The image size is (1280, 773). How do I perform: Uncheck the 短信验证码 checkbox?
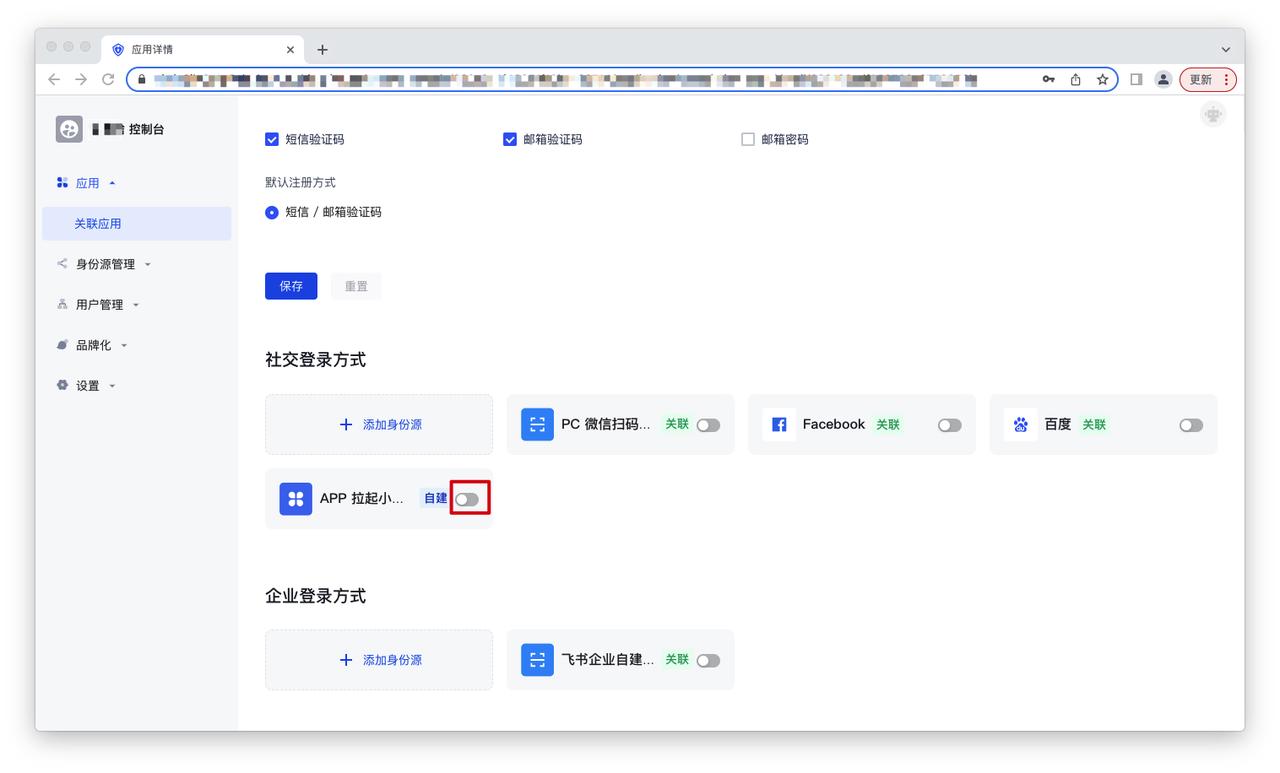click(x=272, y=140)
